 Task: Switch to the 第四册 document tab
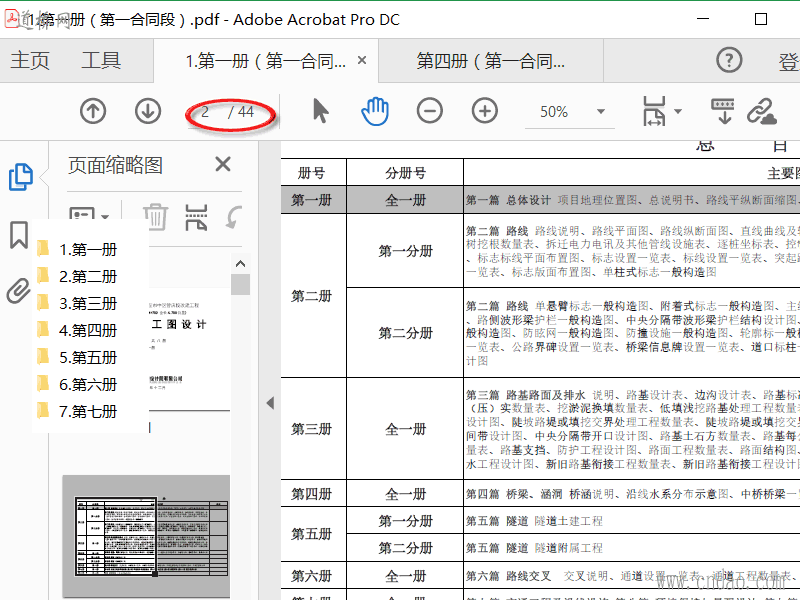coord(490,61)
